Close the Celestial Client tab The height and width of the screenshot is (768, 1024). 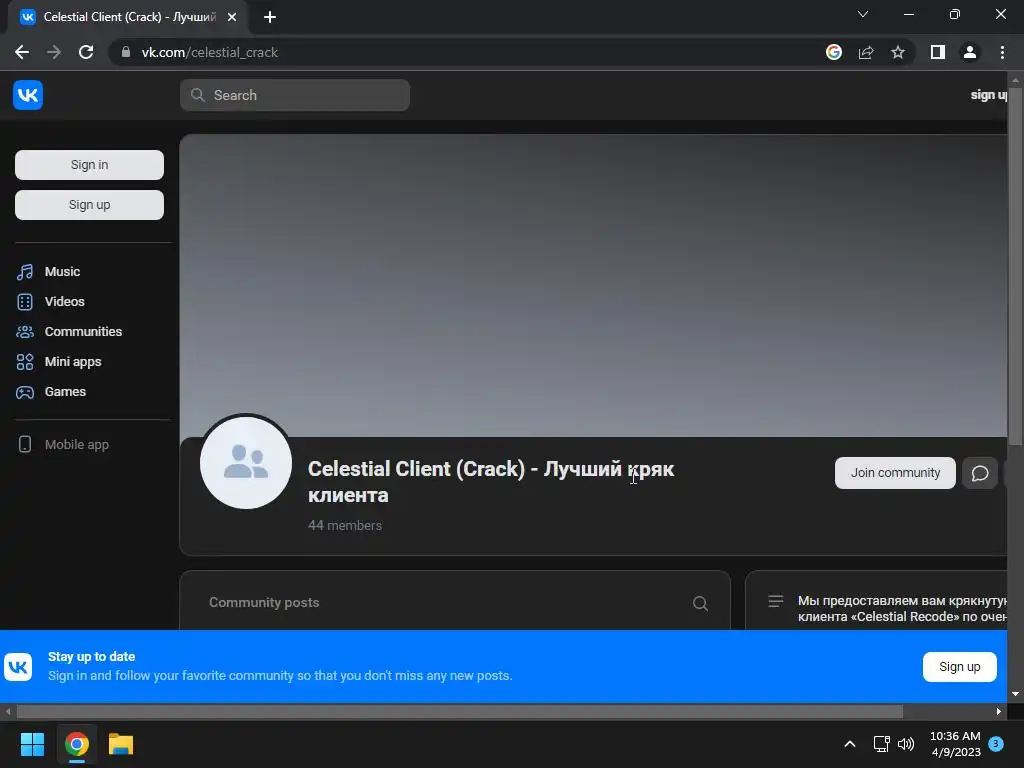pyautogui.click(x=232, y=17)
